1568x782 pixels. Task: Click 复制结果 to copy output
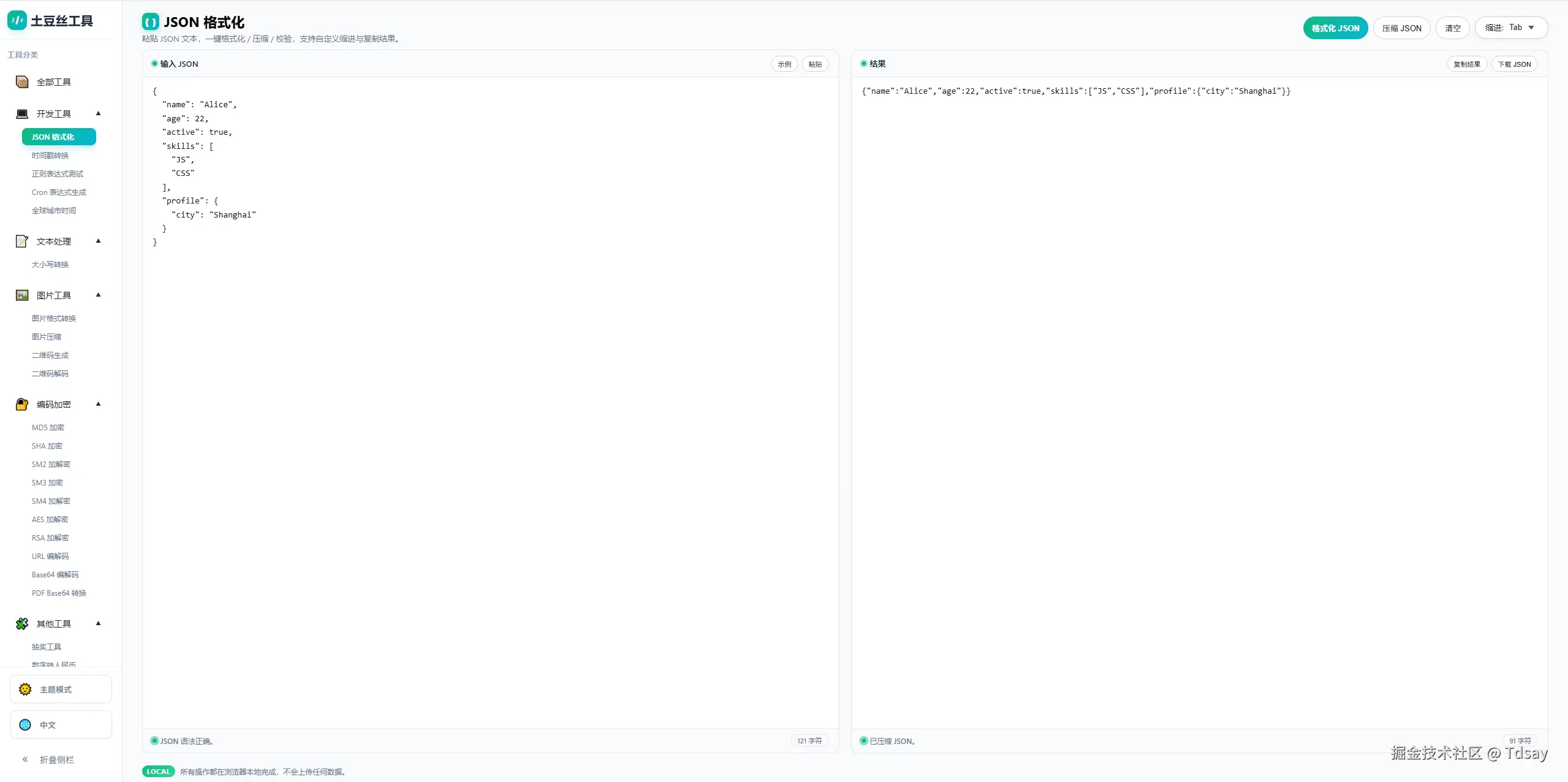tap(1466, 64)
